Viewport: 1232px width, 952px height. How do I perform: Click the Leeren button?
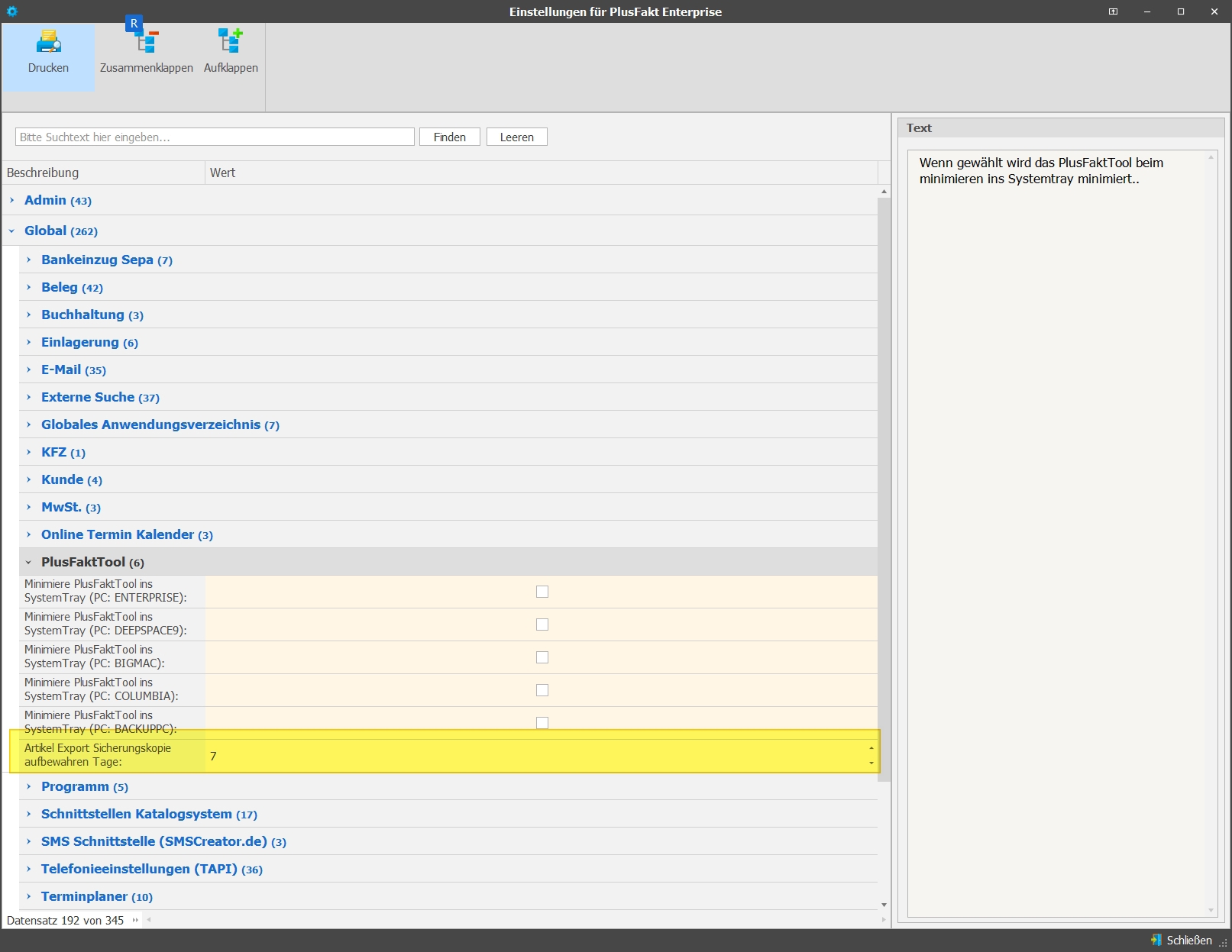(517, 137)
